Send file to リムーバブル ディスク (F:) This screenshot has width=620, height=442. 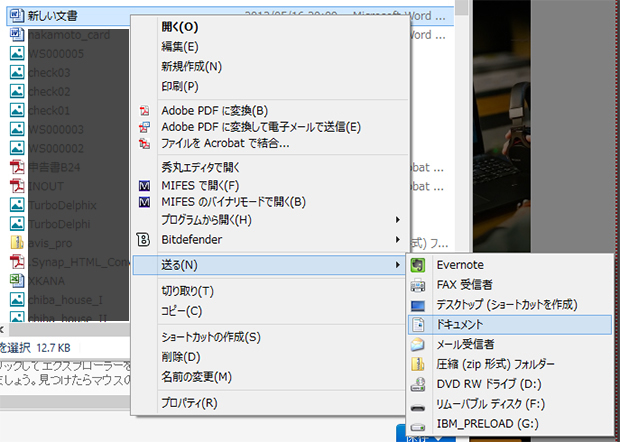pos(510,404)
